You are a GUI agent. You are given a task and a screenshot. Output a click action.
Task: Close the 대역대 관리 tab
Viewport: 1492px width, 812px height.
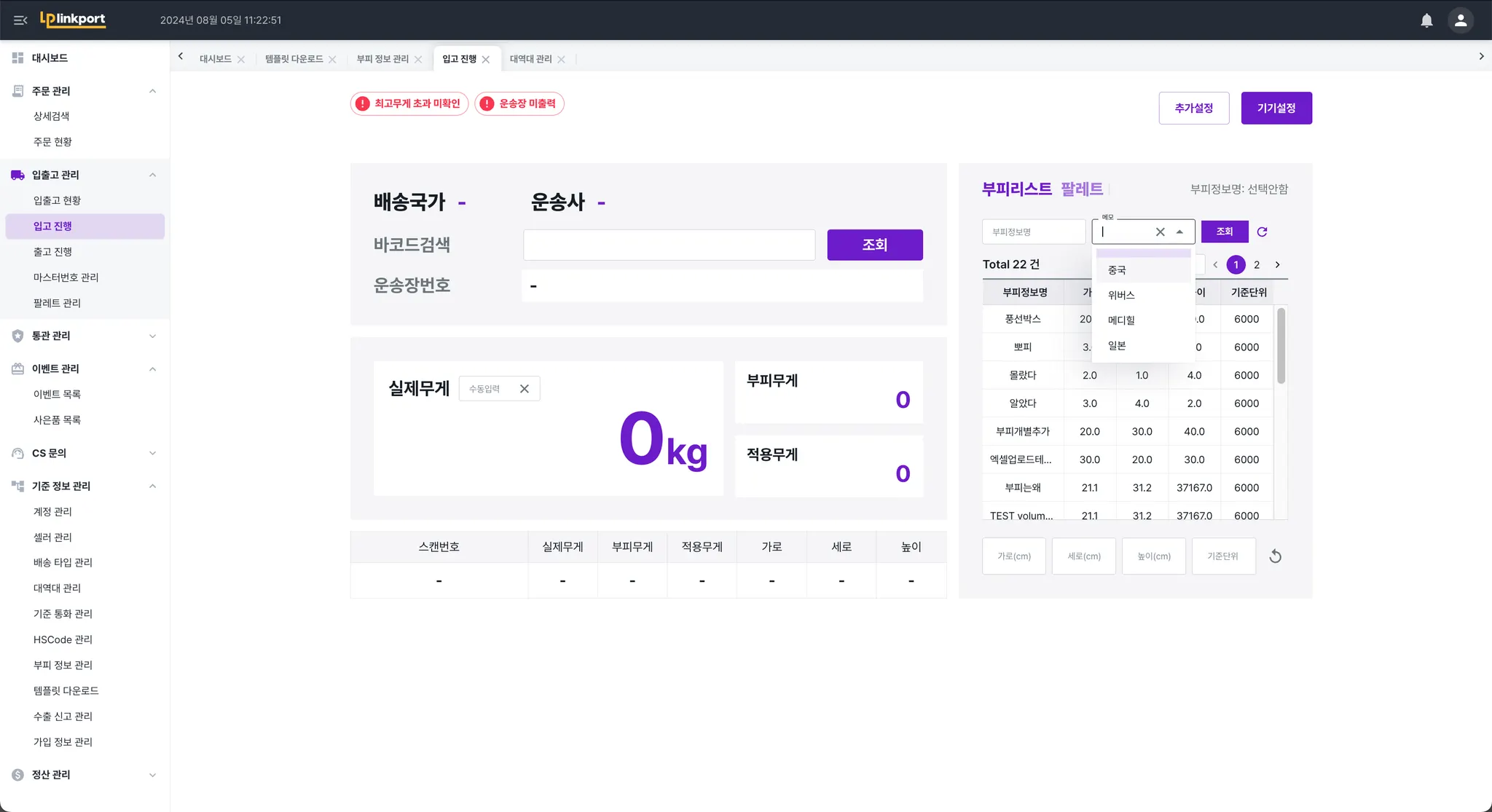point(561,60)
